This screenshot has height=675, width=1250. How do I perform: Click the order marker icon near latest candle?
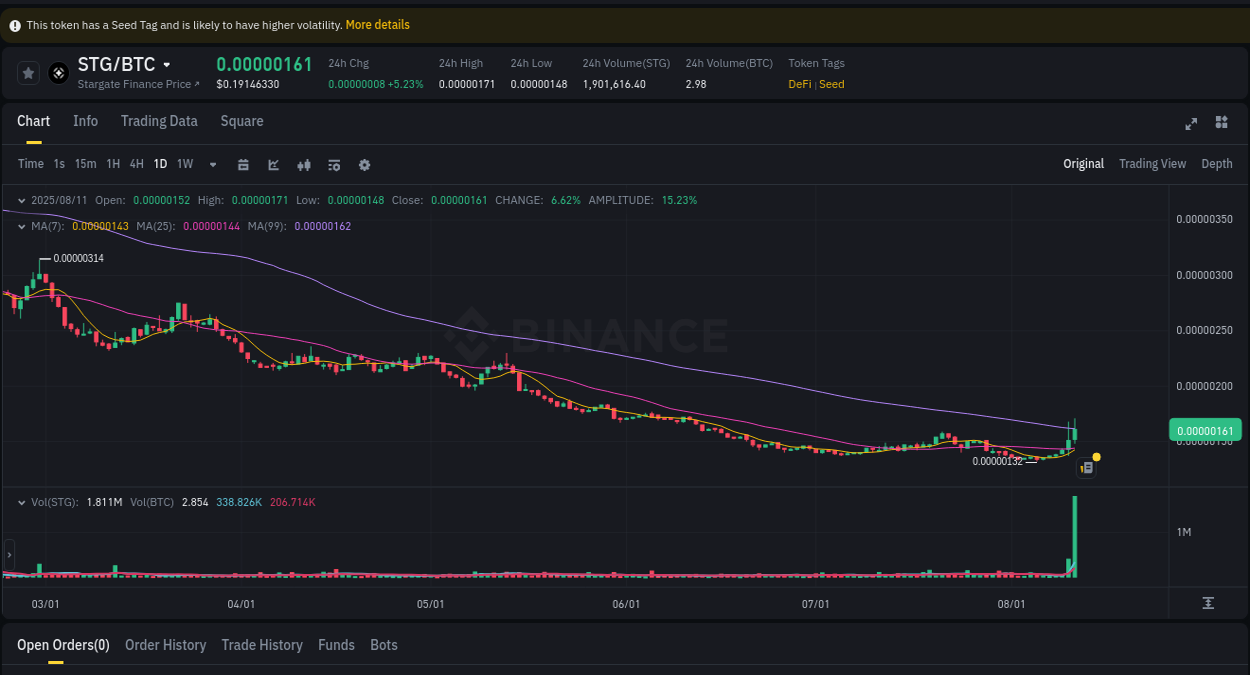[1086, 466]
